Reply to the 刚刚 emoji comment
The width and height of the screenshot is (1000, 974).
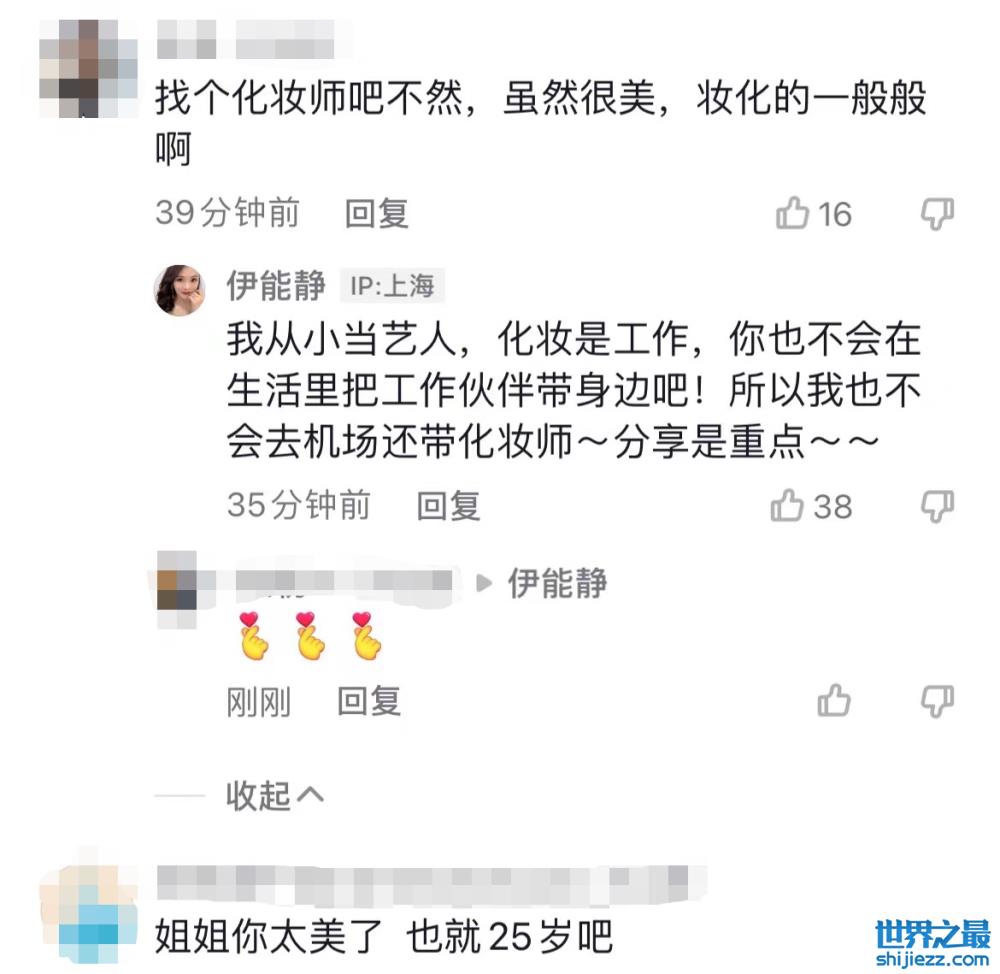pos(369,700)
